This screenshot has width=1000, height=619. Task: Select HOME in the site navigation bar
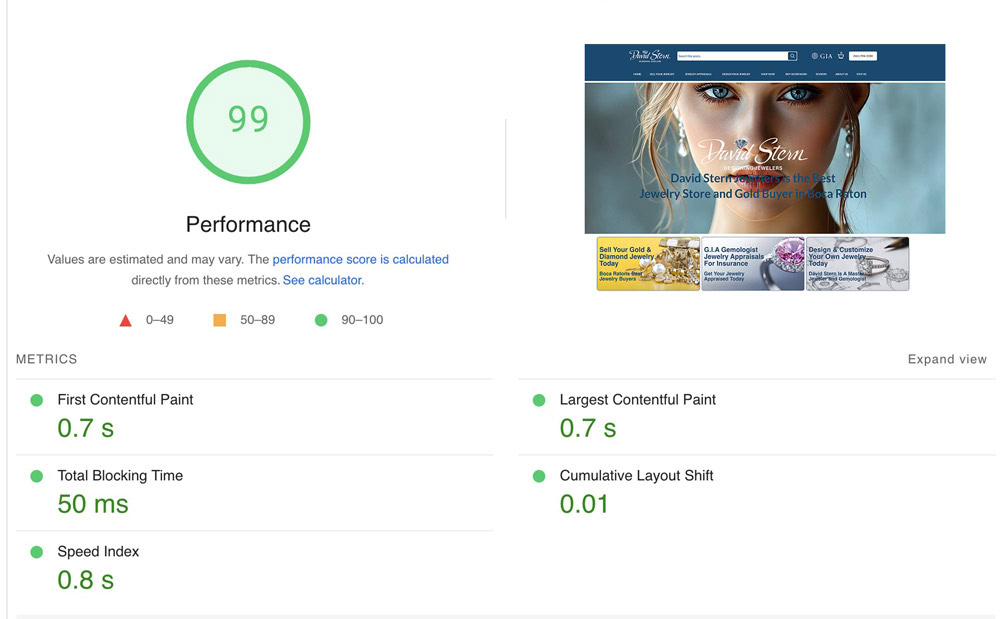(635, 74)
